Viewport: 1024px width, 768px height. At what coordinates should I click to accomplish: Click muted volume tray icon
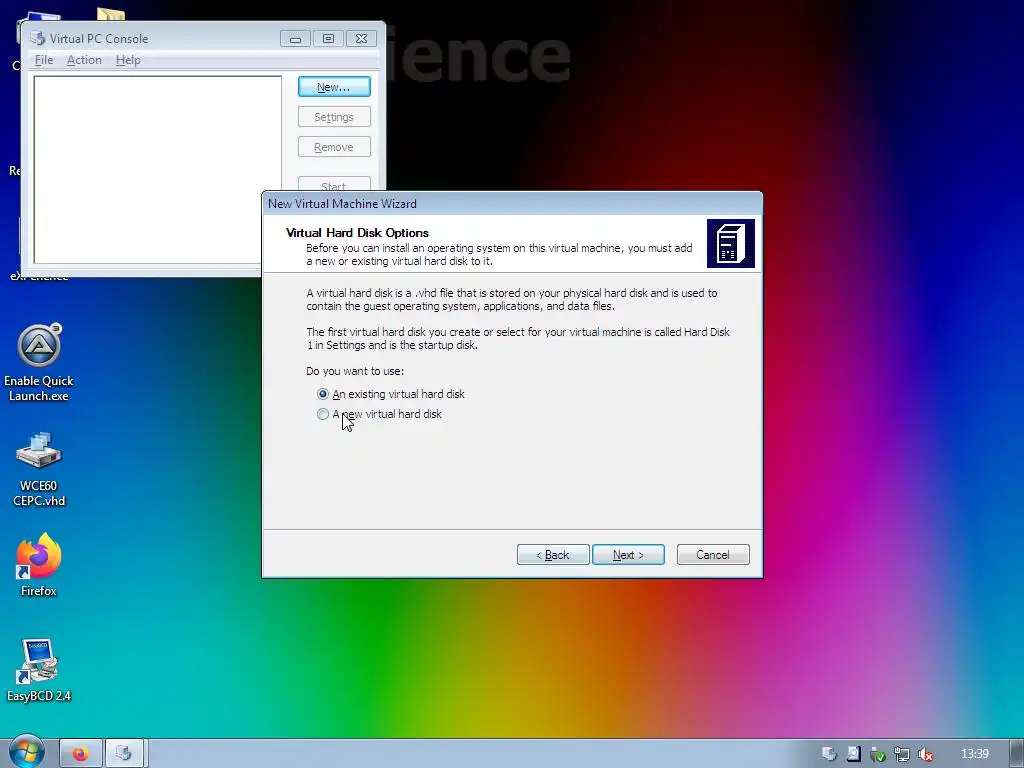click(x=925, y=754)
